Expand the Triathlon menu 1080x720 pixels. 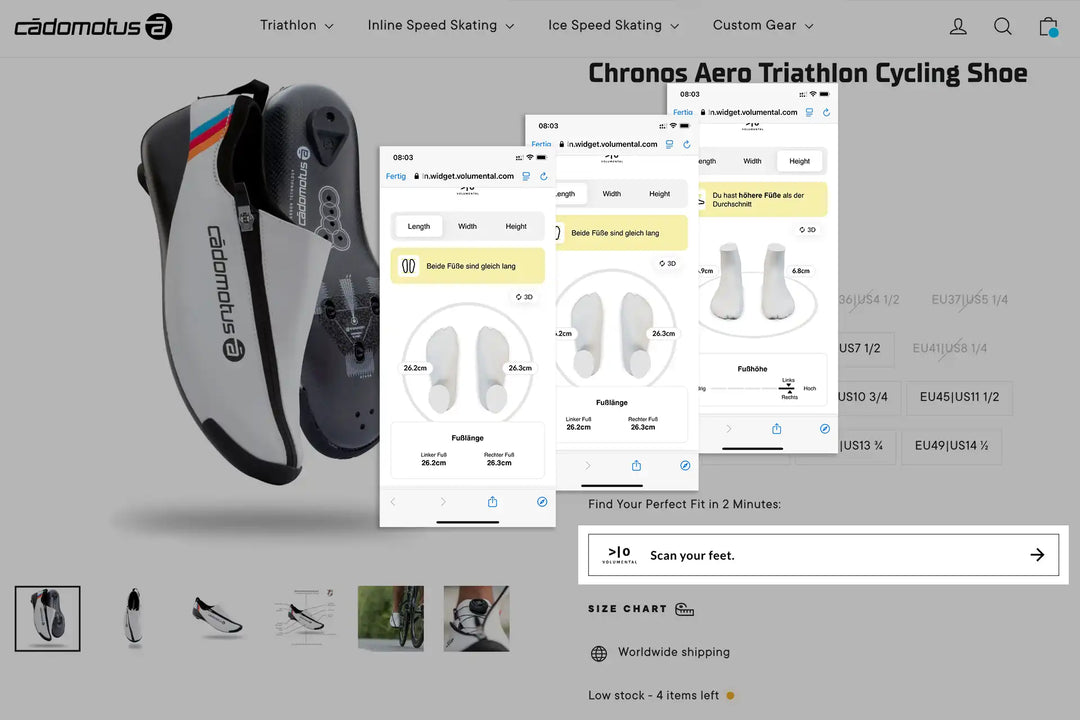click(296, 25)
